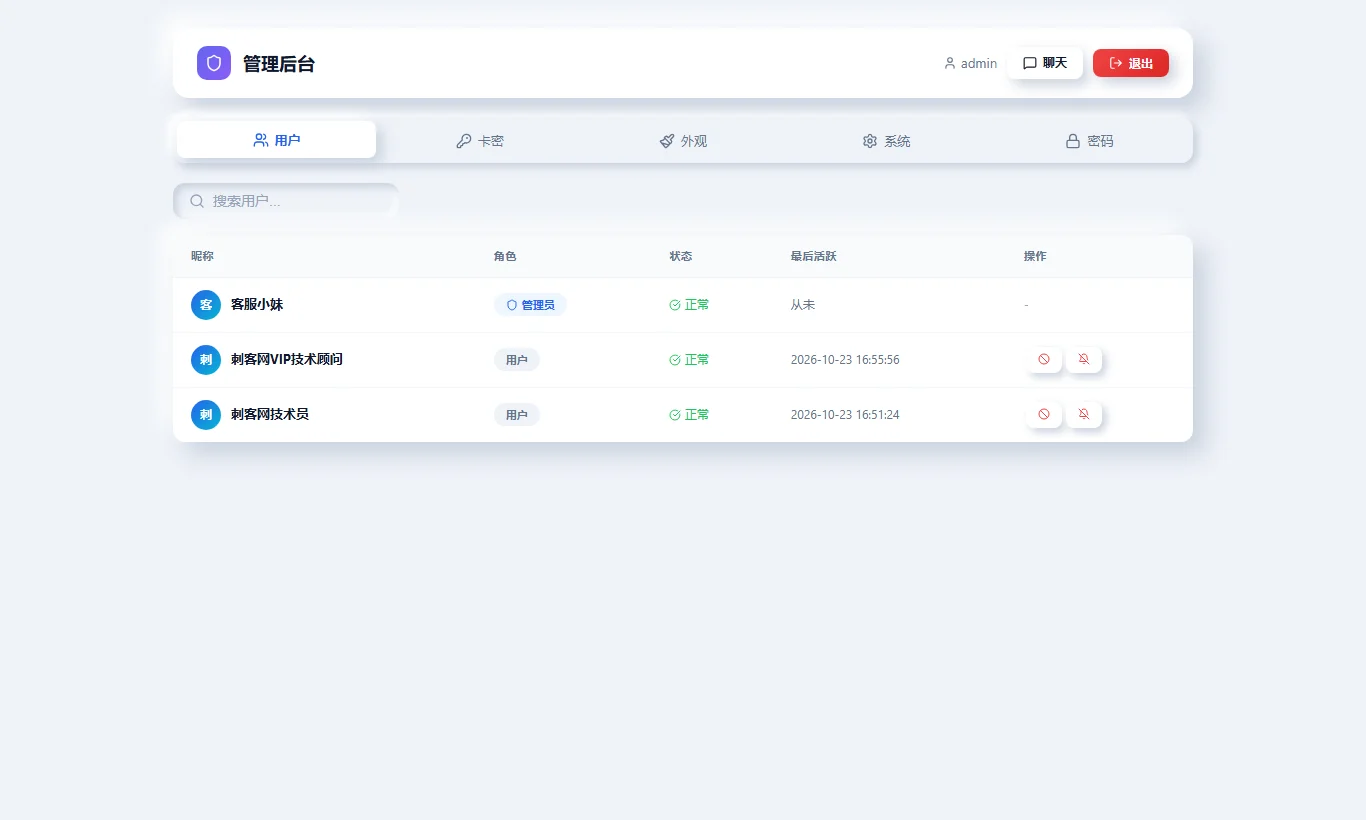Focus the 搜索用户 search field

click(x=286, y=201)
